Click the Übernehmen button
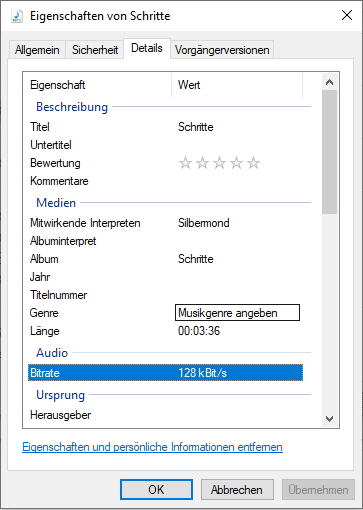 [318, 490]
